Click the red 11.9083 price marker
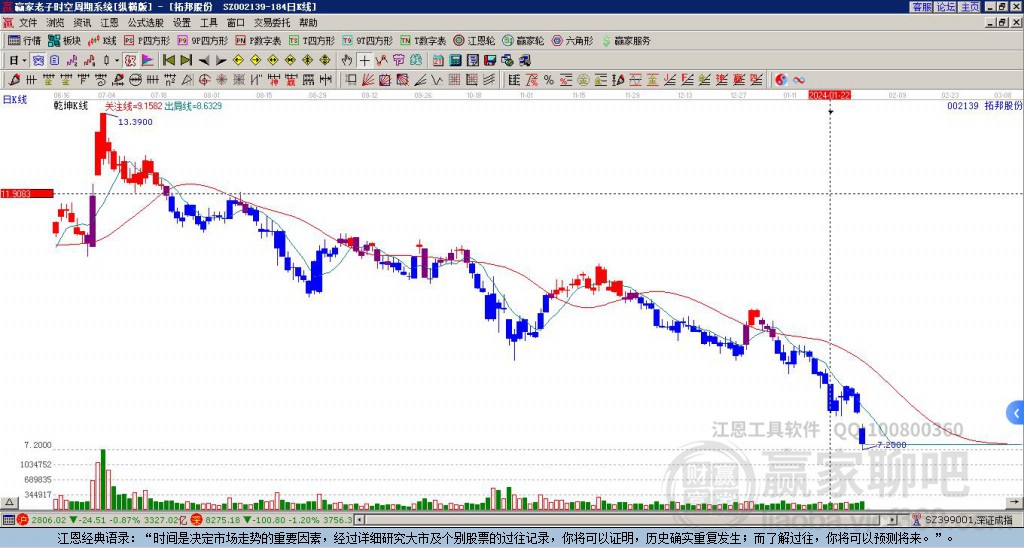 27,193
